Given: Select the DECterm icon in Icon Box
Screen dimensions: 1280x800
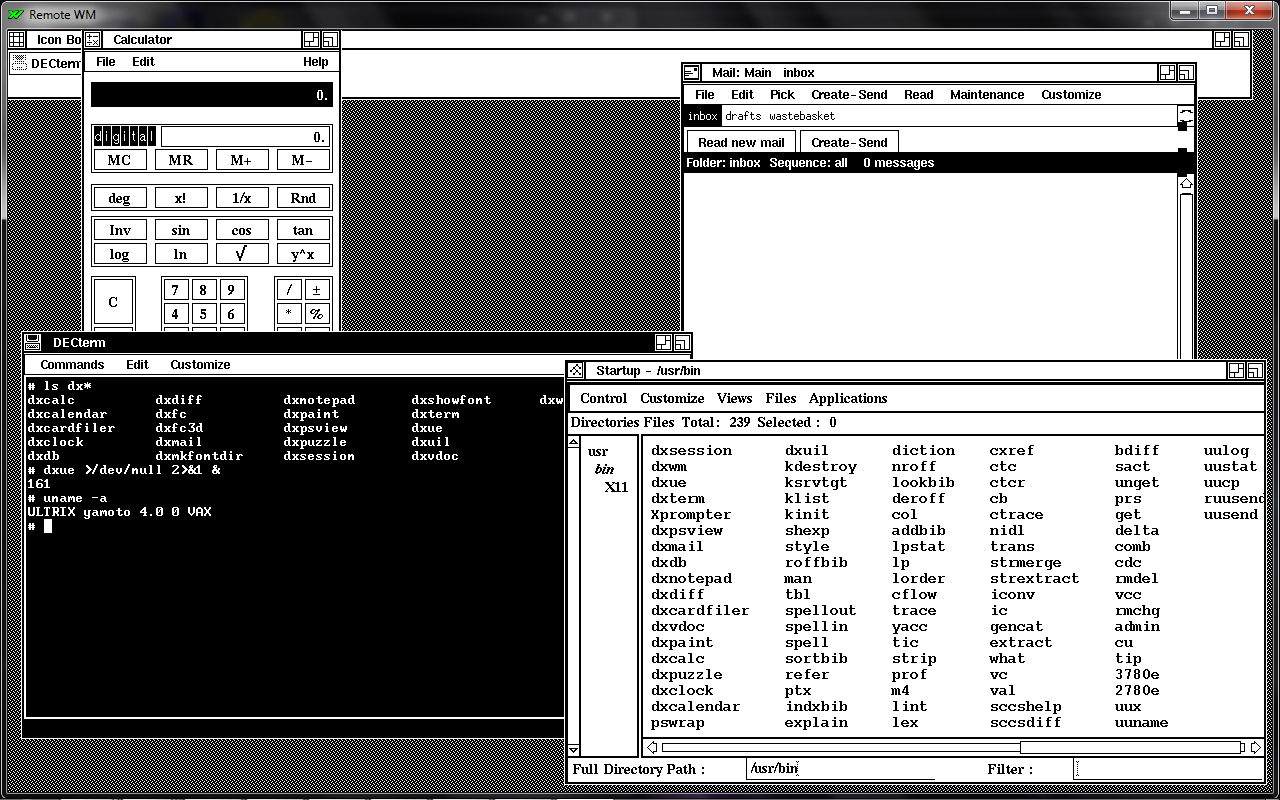Looking at the screenshot, I should point(47,63).
